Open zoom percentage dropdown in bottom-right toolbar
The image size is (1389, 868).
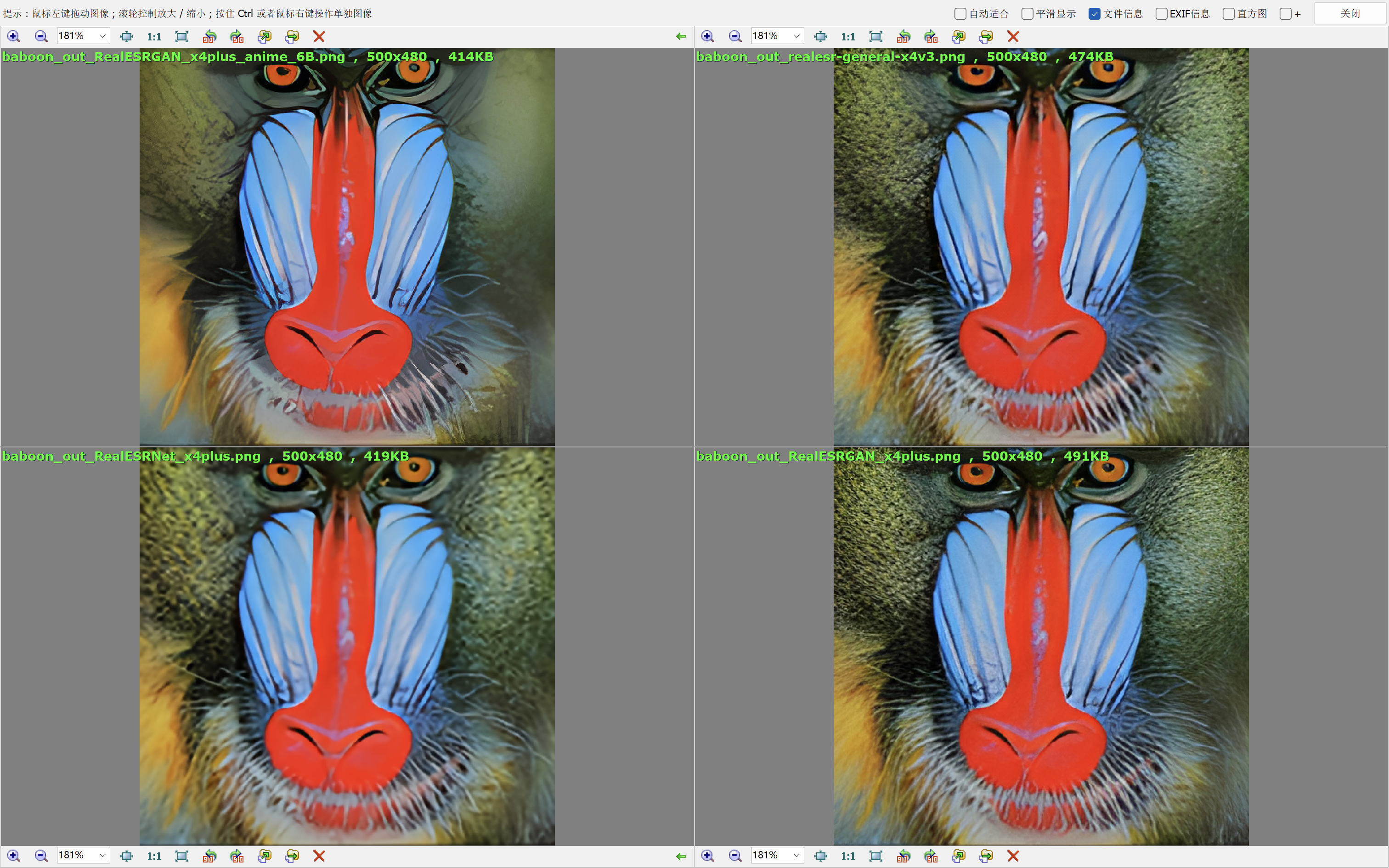[796, 855]
